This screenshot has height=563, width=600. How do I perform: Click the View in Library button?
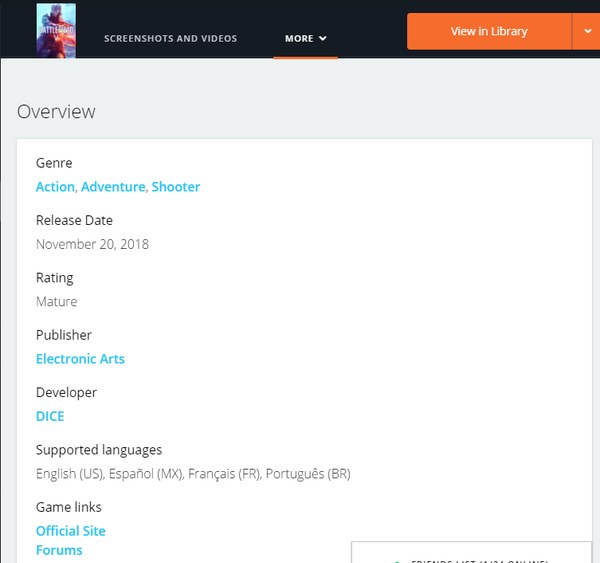489,31
